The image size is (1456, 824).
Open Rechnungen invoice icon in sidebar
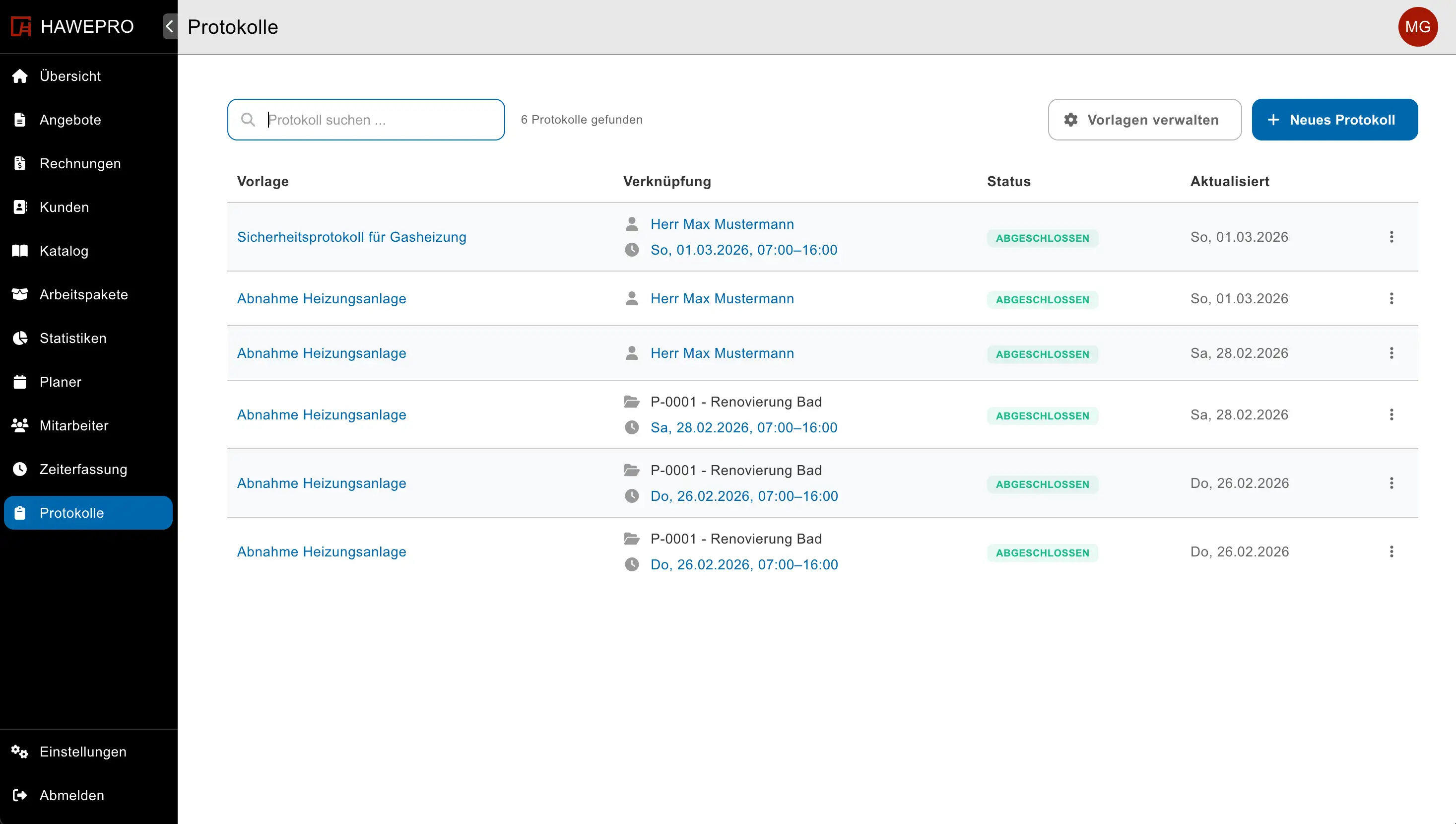coord(20,163)
